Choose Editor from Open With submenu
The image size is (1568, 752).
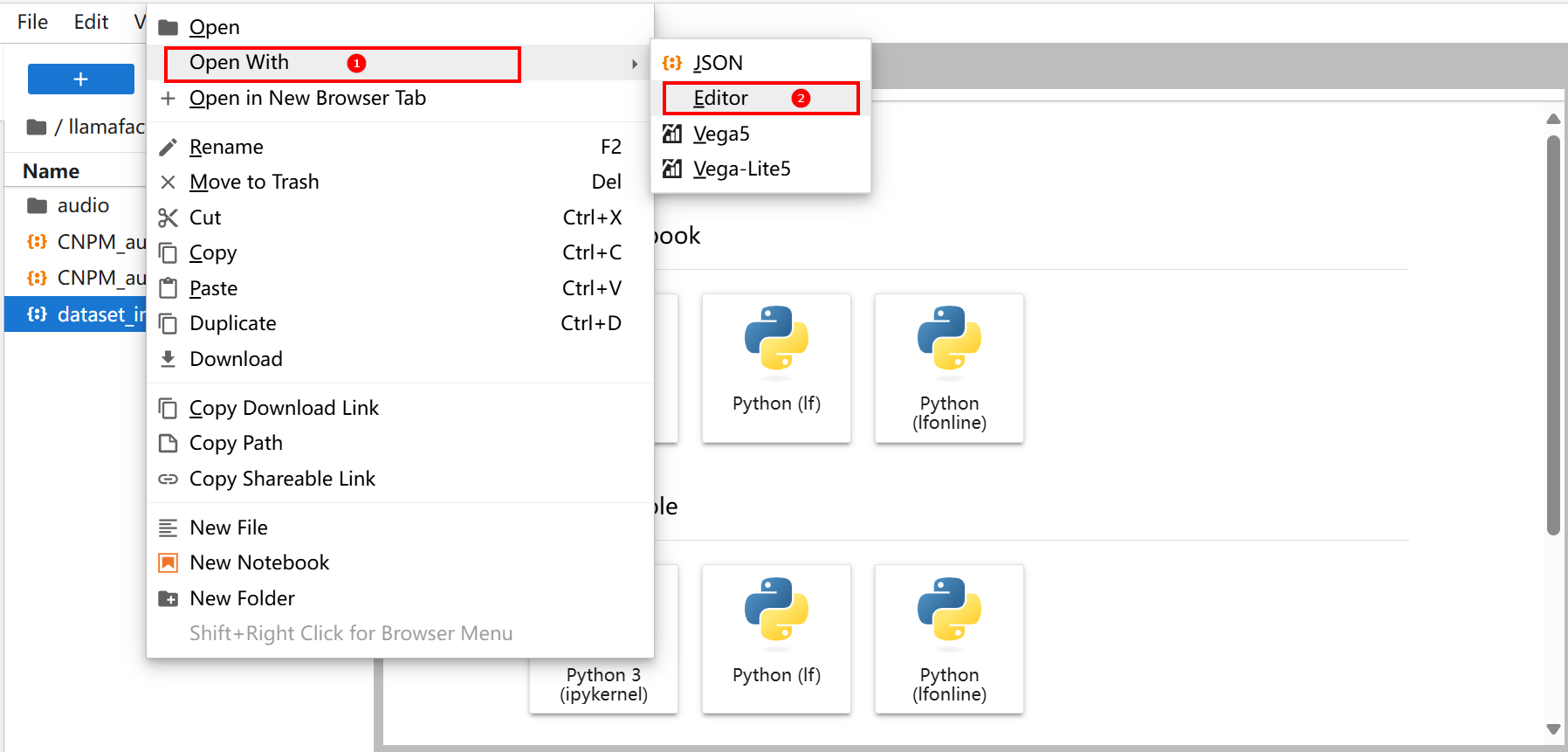click(720, 98)
